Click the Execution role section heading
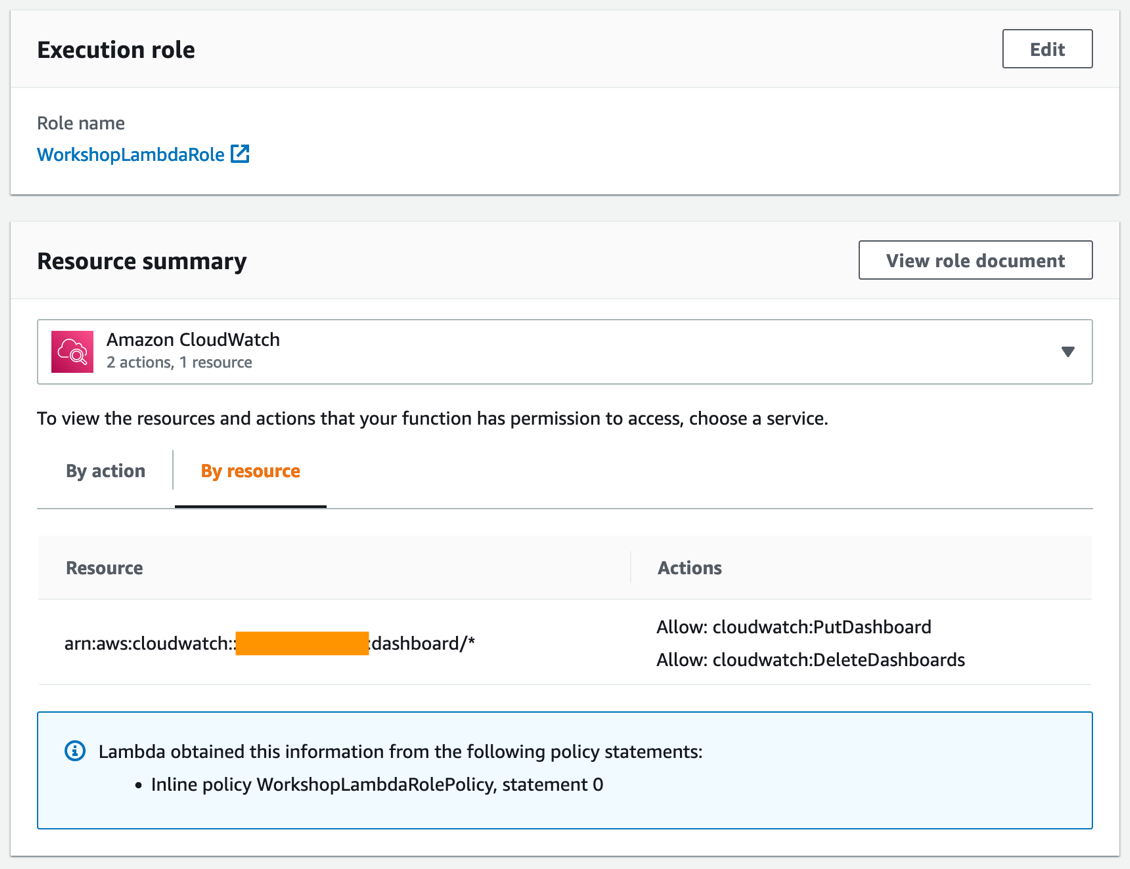This screenshot has width=1130, height=869. pyautogui.click(x=115, y=48)
